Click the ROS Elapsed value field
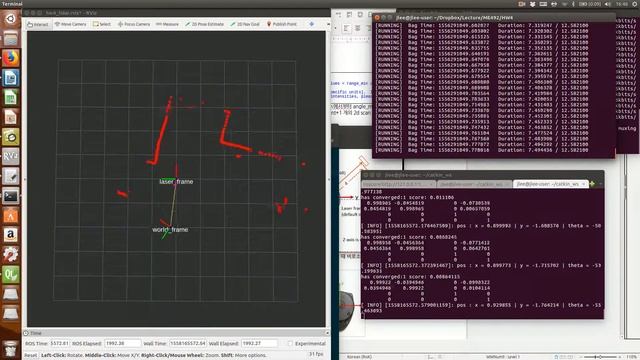640x360 pixels. (x=122, y=344)
